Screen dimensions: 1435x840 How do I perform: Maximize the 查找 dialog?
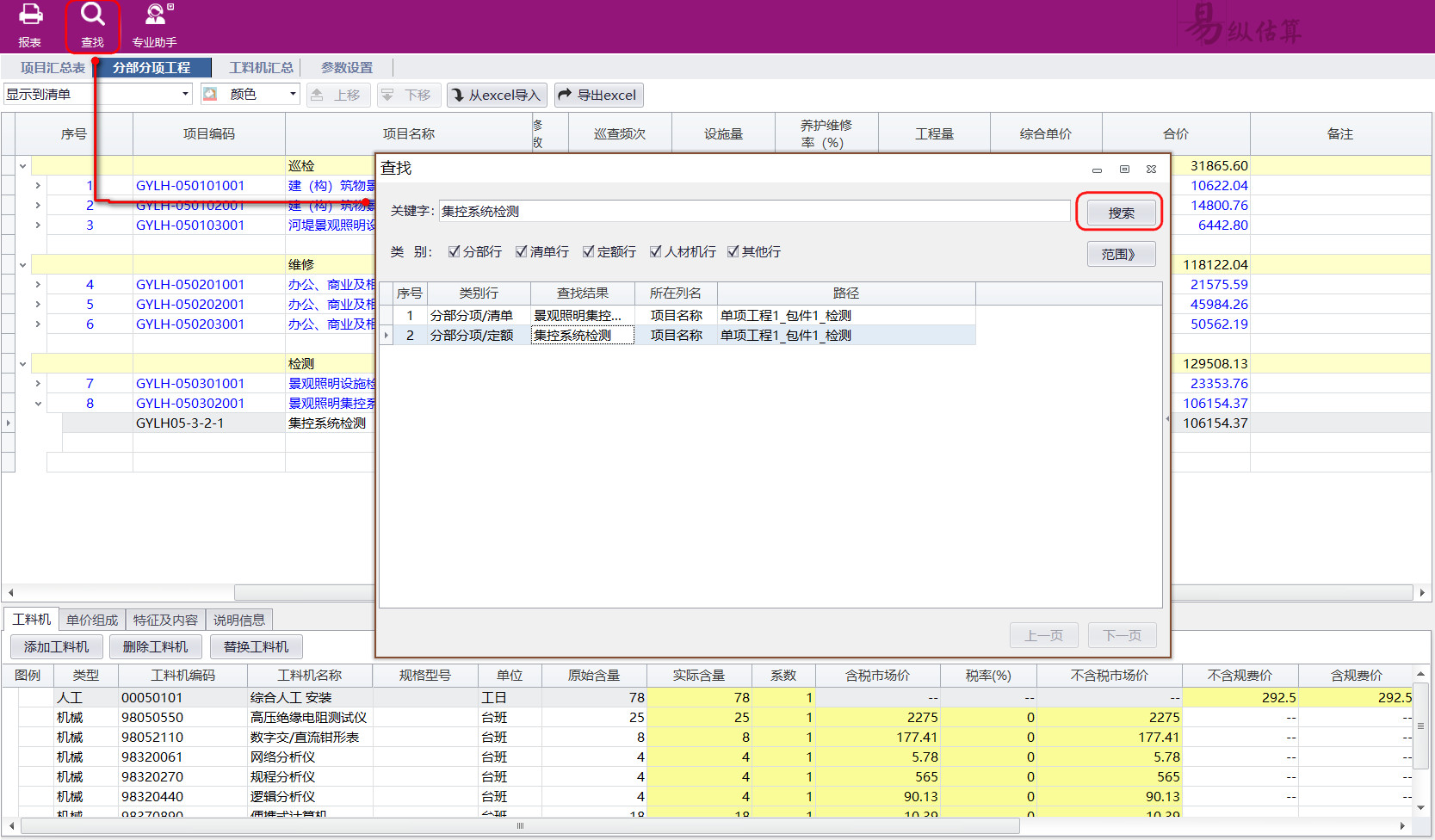(x=1124, y=170)
